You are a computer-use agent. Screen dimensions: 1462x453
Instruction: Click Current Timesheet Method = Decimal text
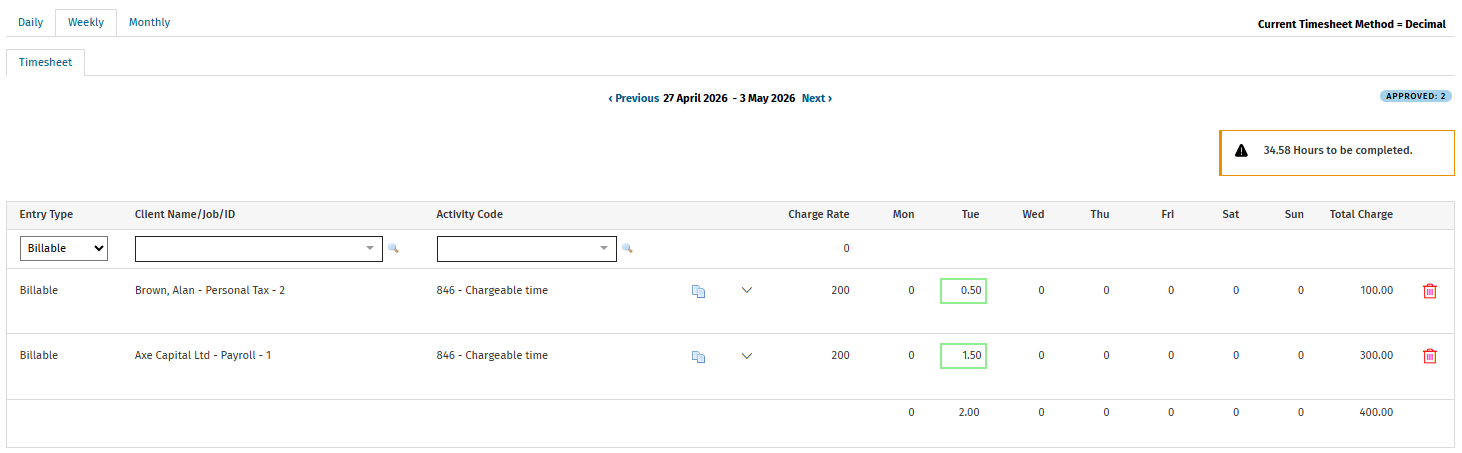point(1352,24)
